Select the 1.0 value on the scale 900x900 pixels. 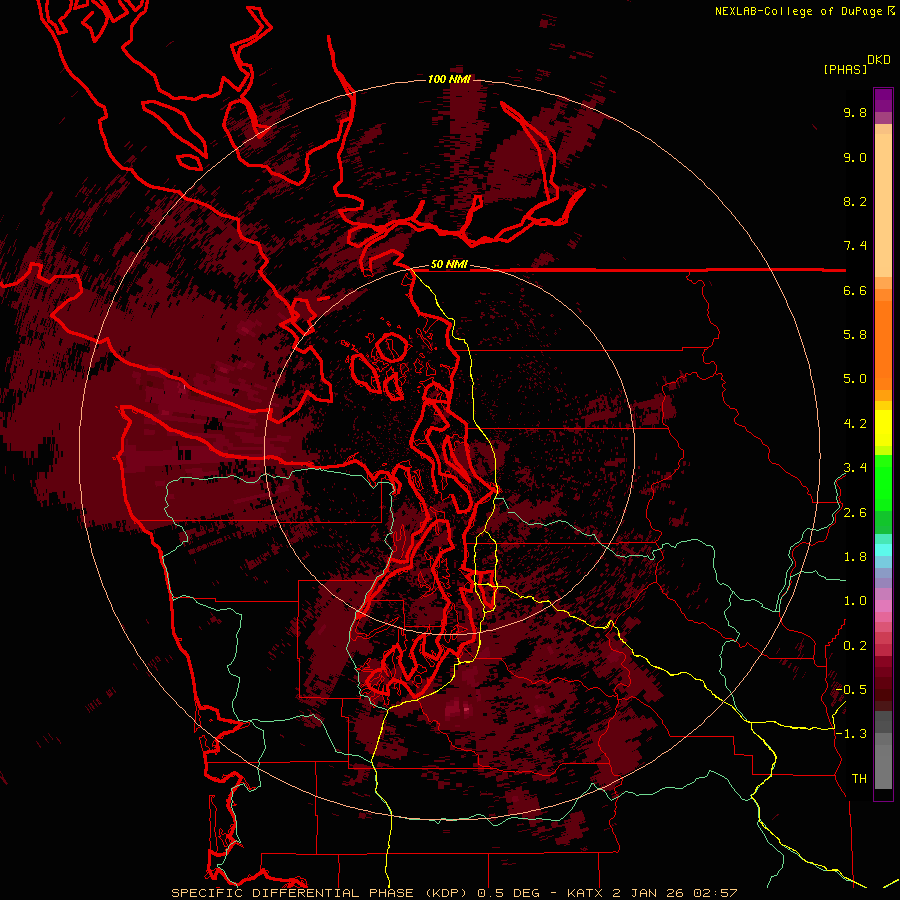(x=855, y=601)
